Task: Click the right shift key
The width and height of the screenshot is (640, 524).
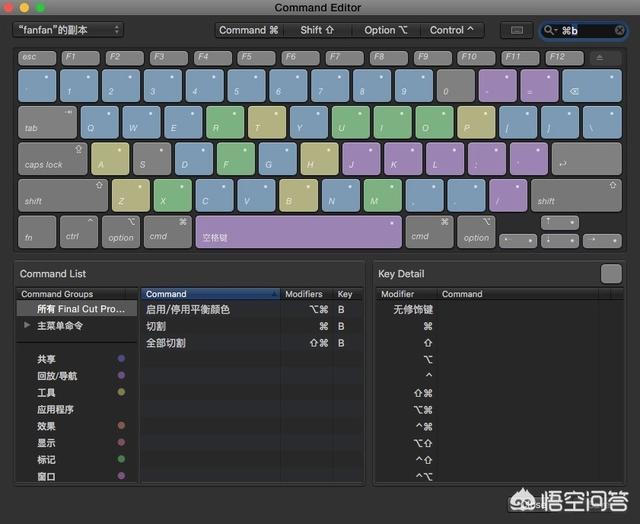Action: coord(576,195)
